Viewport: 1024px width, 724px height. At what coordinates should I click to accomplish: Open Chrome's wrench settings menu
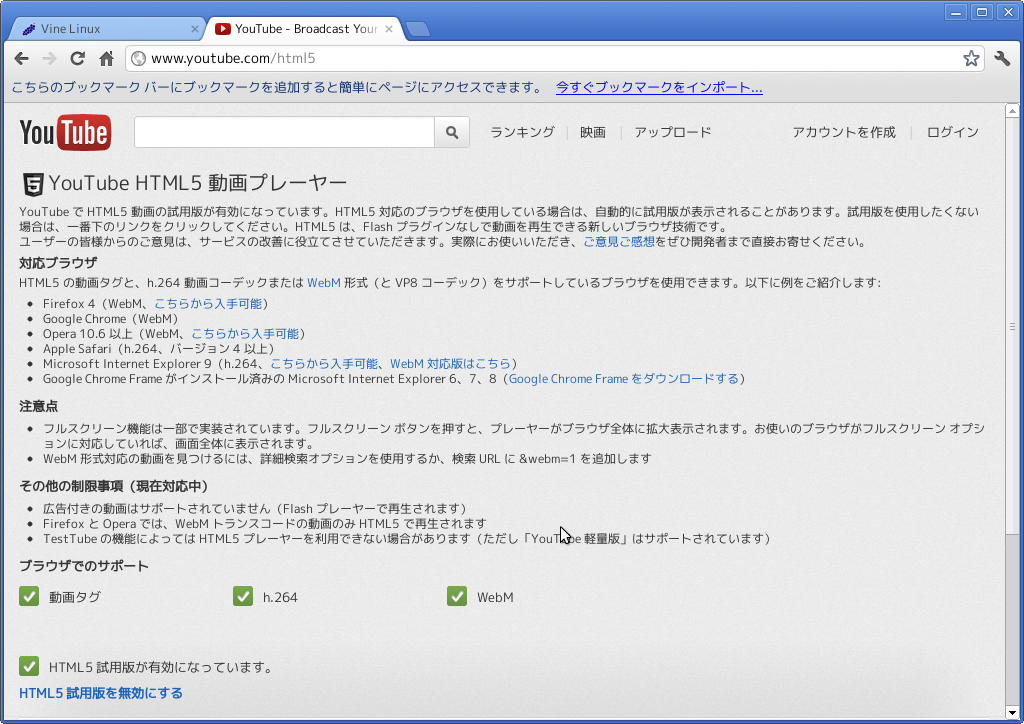coord(1002,59)
